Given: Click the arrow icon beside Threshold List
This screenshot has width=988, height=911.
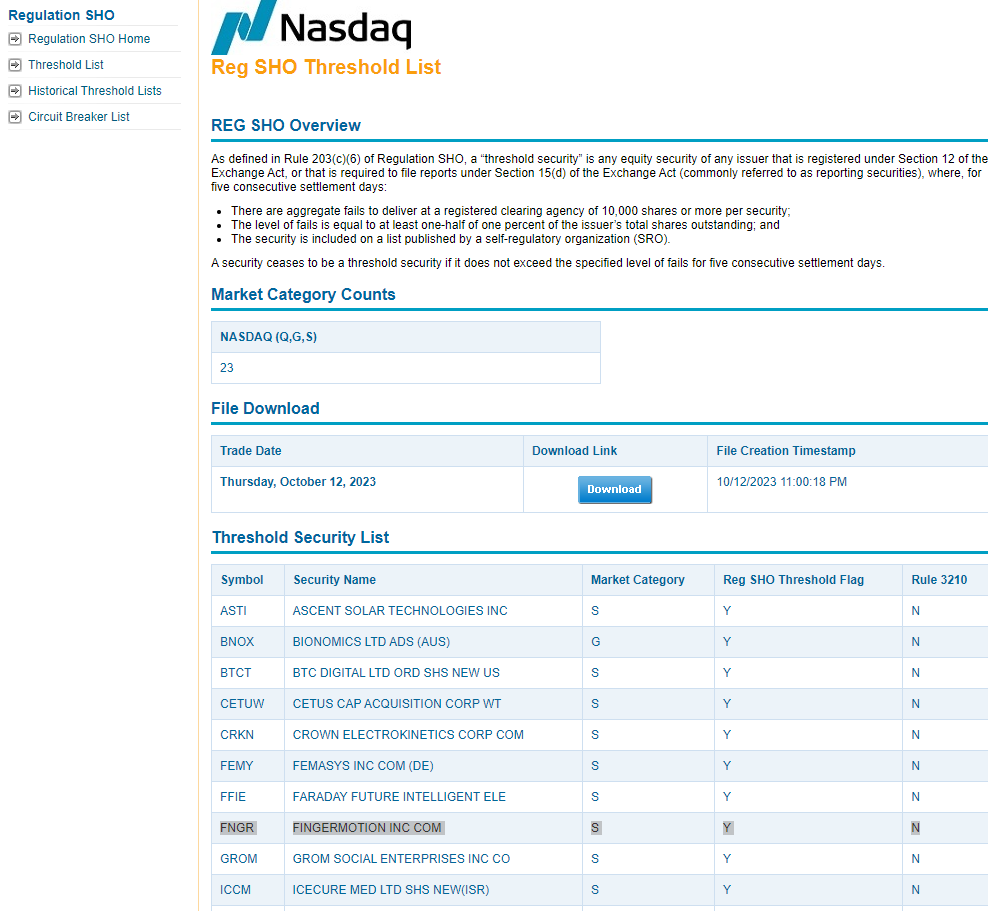Looking at the screenshot, I should coord(15,65).
